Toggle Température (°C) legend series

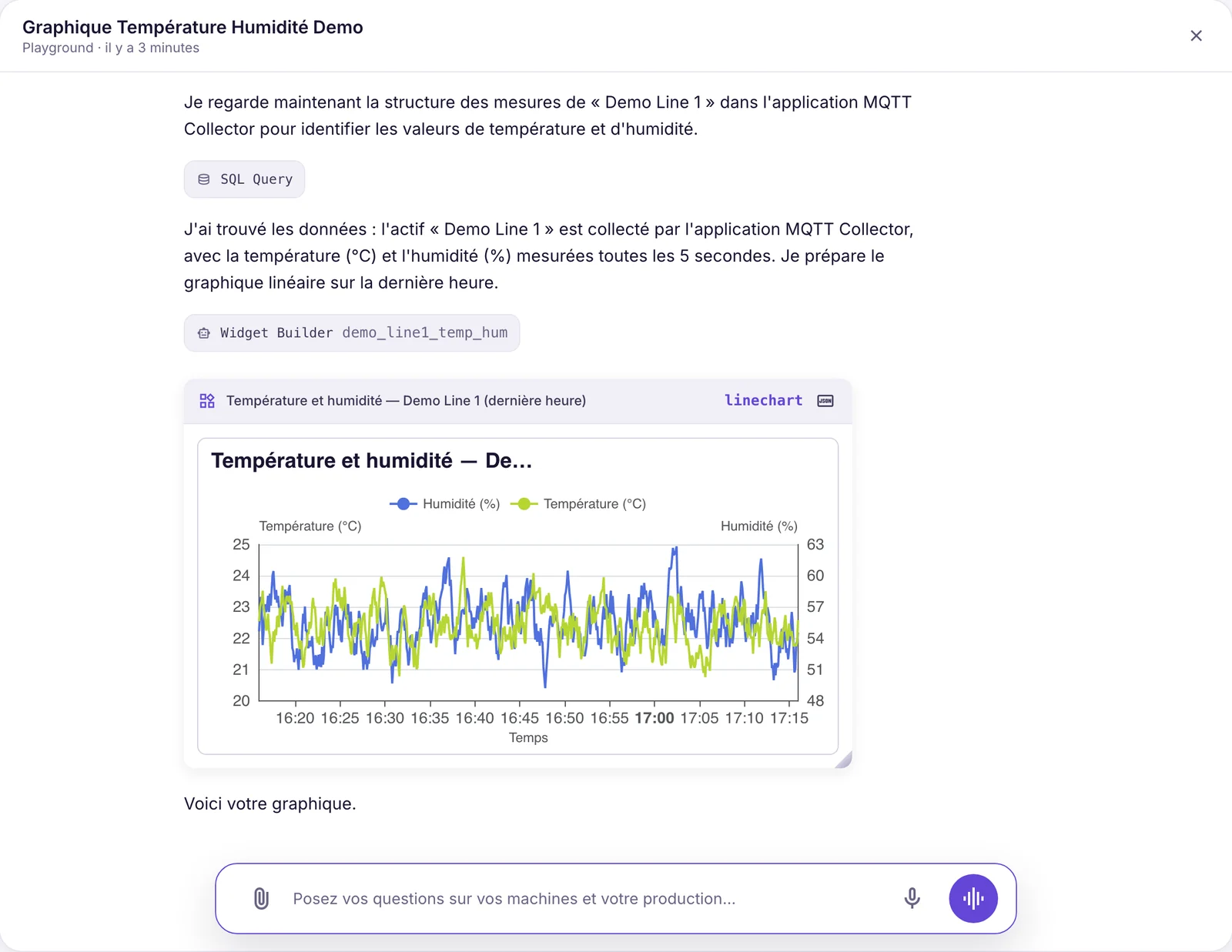point(578,504)
